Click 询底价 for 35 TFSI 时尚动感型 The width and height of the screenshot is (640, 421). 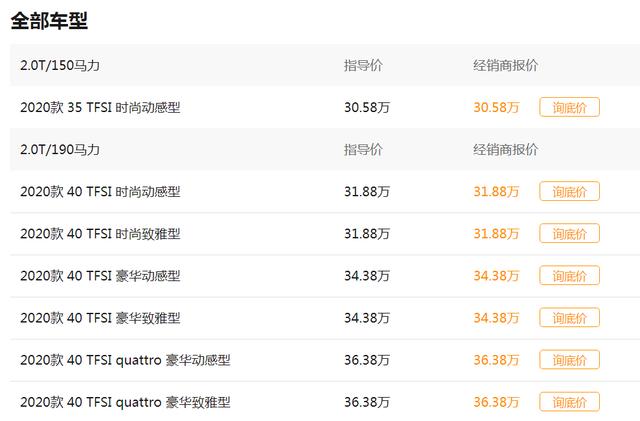[x=569, y=107]
